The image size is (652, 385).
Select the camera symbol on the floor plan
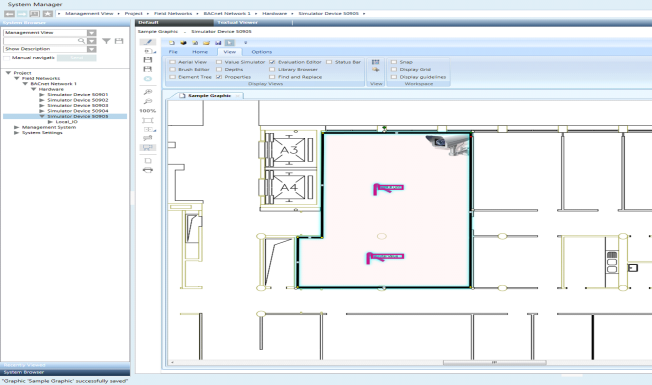[447, 145]
